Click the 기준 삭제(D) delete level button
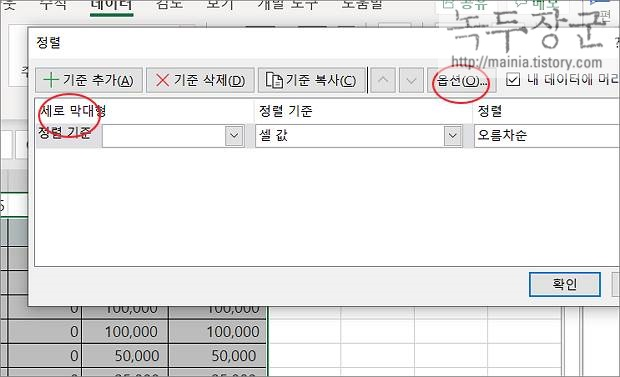620x377 pixels. point(200,80)
